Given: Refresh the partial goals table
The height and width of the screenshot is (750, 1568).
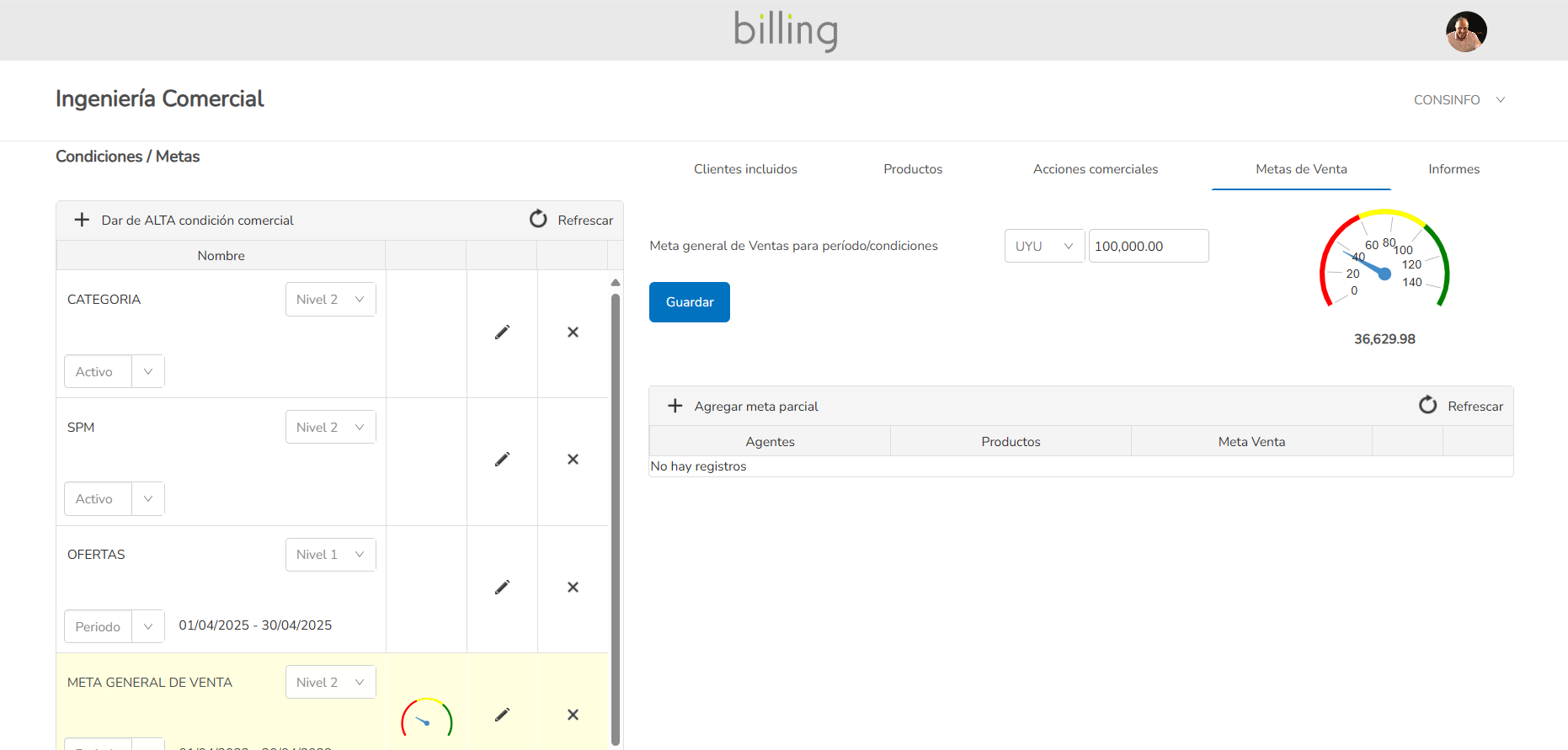Looking at the screenshot, I should coord(1428,406).
